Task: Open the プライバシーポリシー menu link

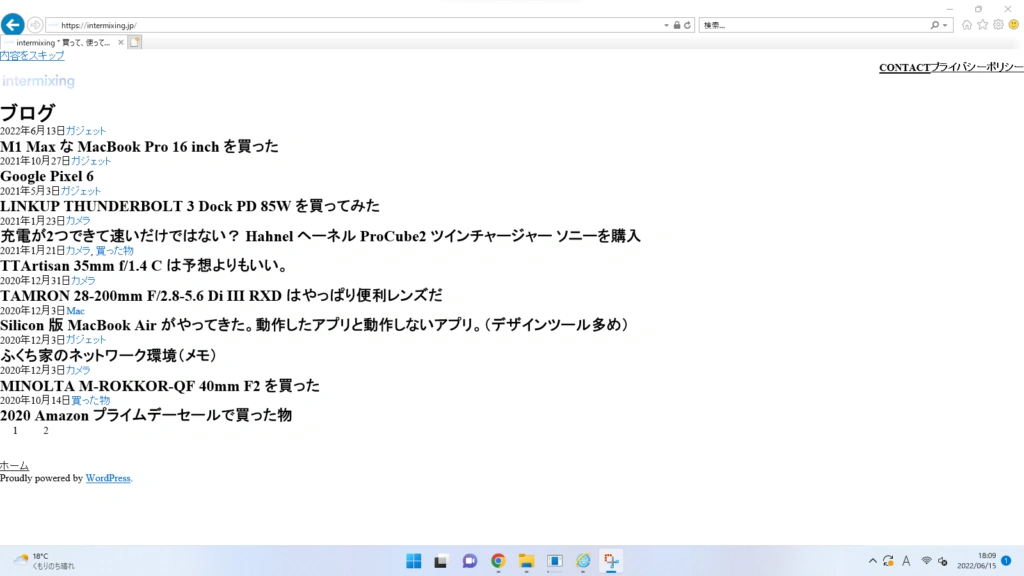Action: (x=977, y=67)
